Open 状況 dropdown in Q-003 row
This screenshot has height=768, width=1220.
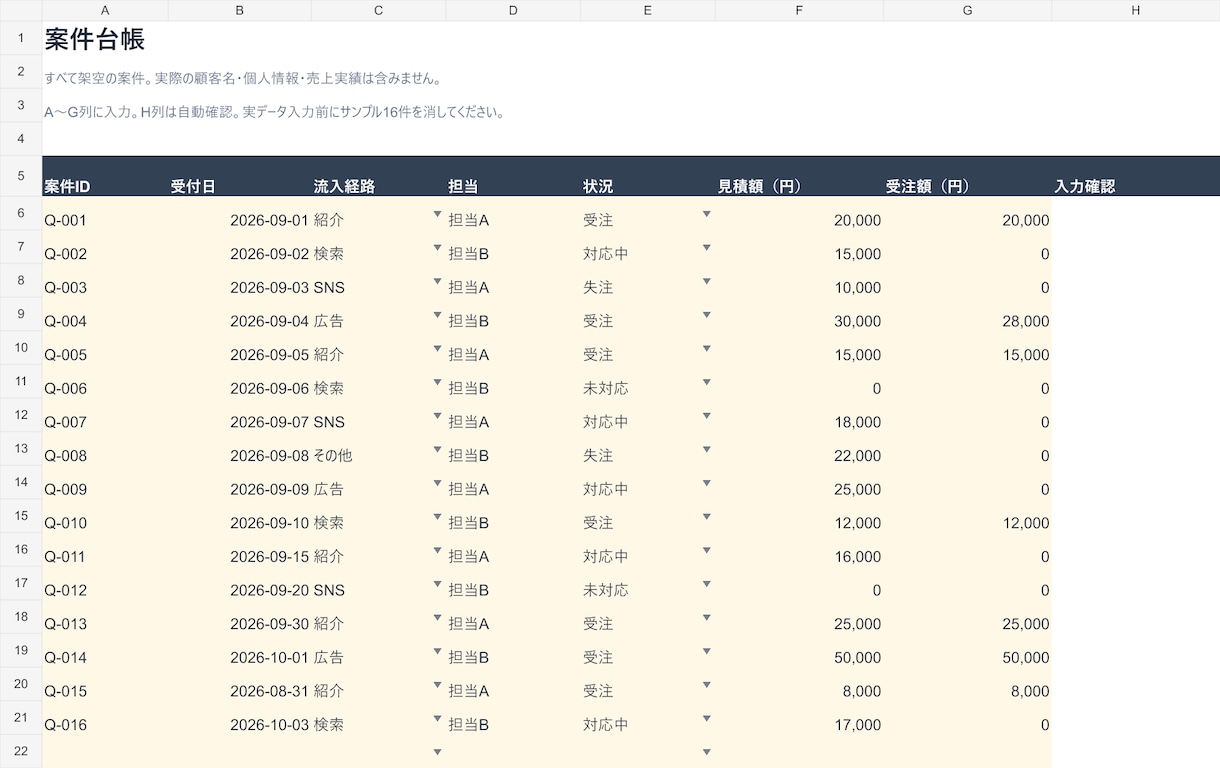coord(706,281)
